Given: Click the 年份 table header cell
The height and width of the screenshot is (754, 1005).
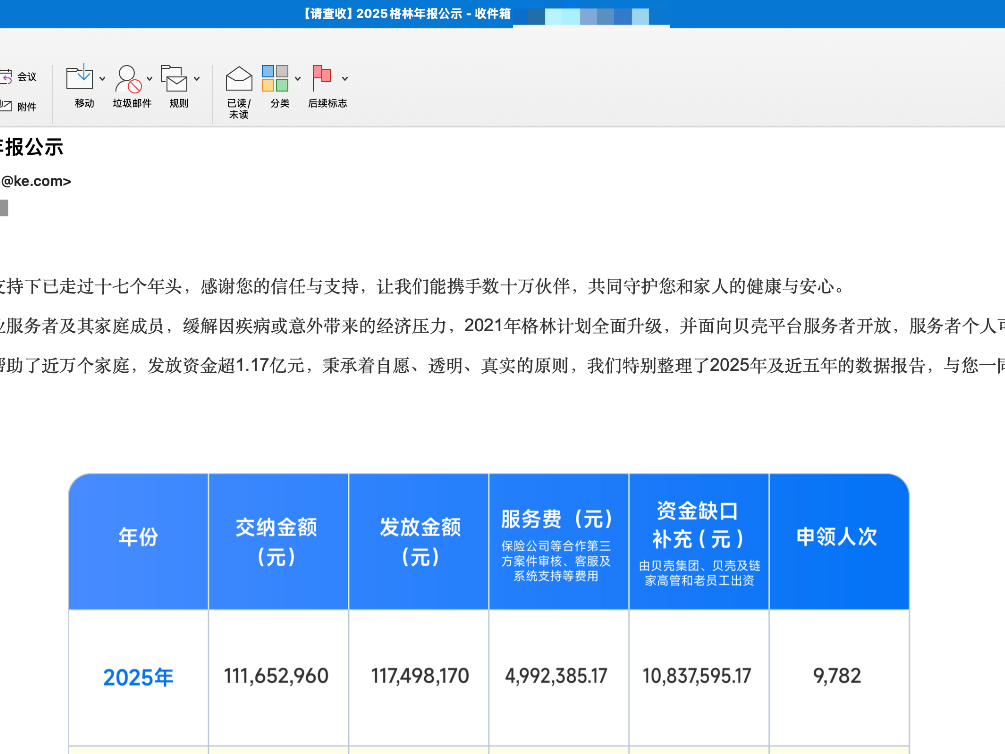Looking at the screenshot, I should point(138,537).
